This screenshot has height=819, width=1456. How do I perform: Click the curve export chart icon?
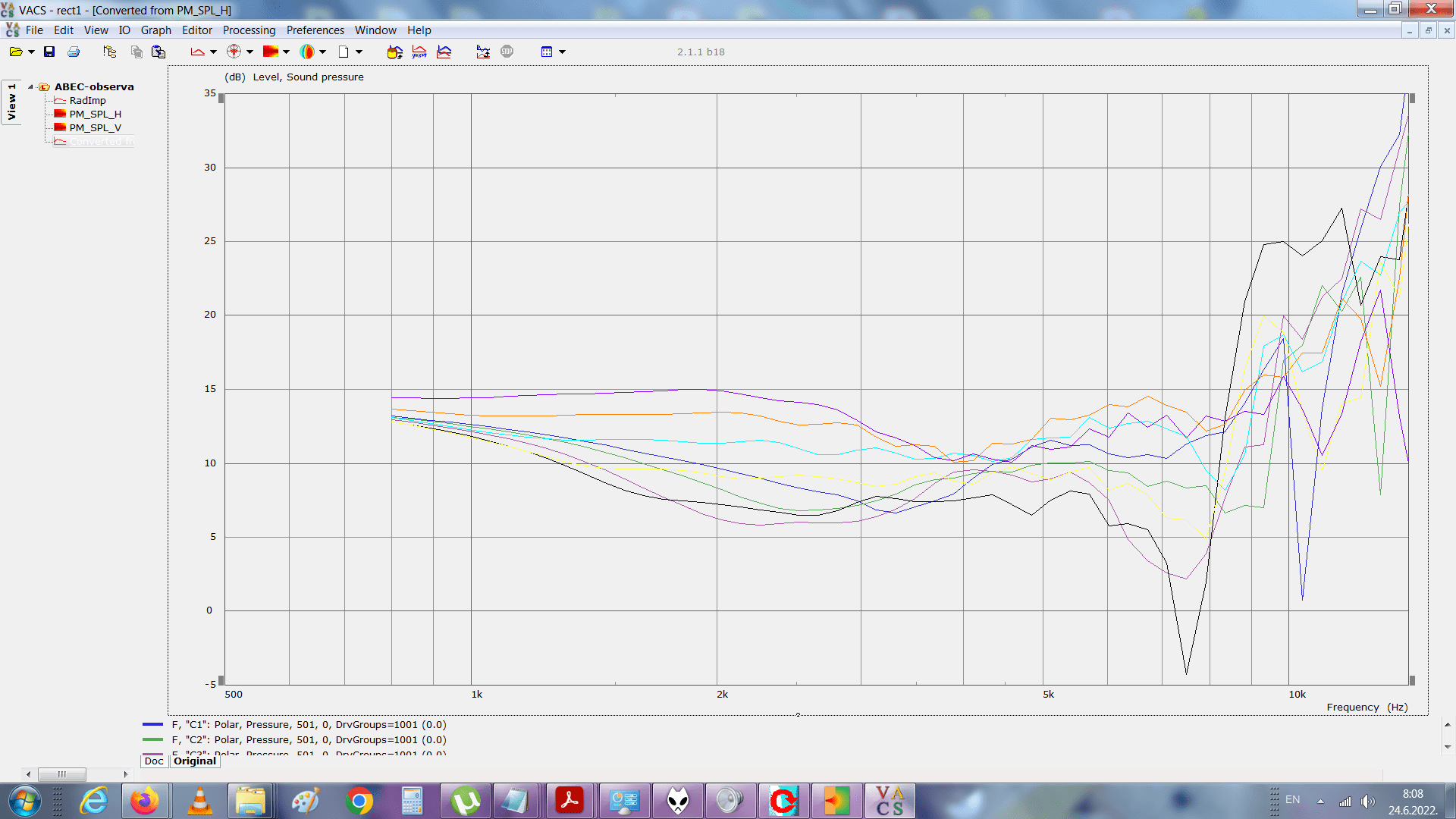[483, 52]
